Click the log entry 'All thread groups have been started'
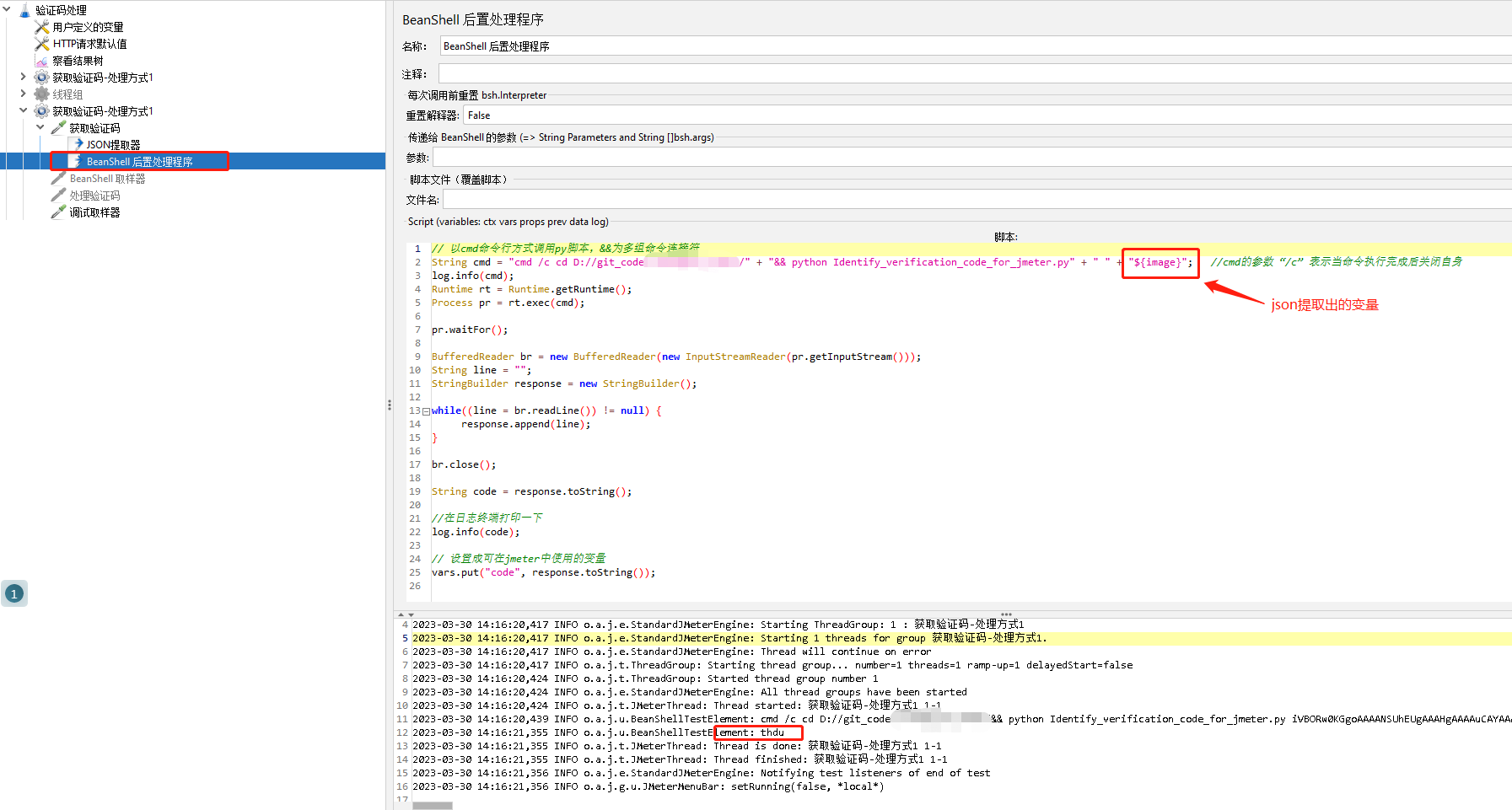The height and width of the screenshot is (810, 1512). (x=690, y=692)
